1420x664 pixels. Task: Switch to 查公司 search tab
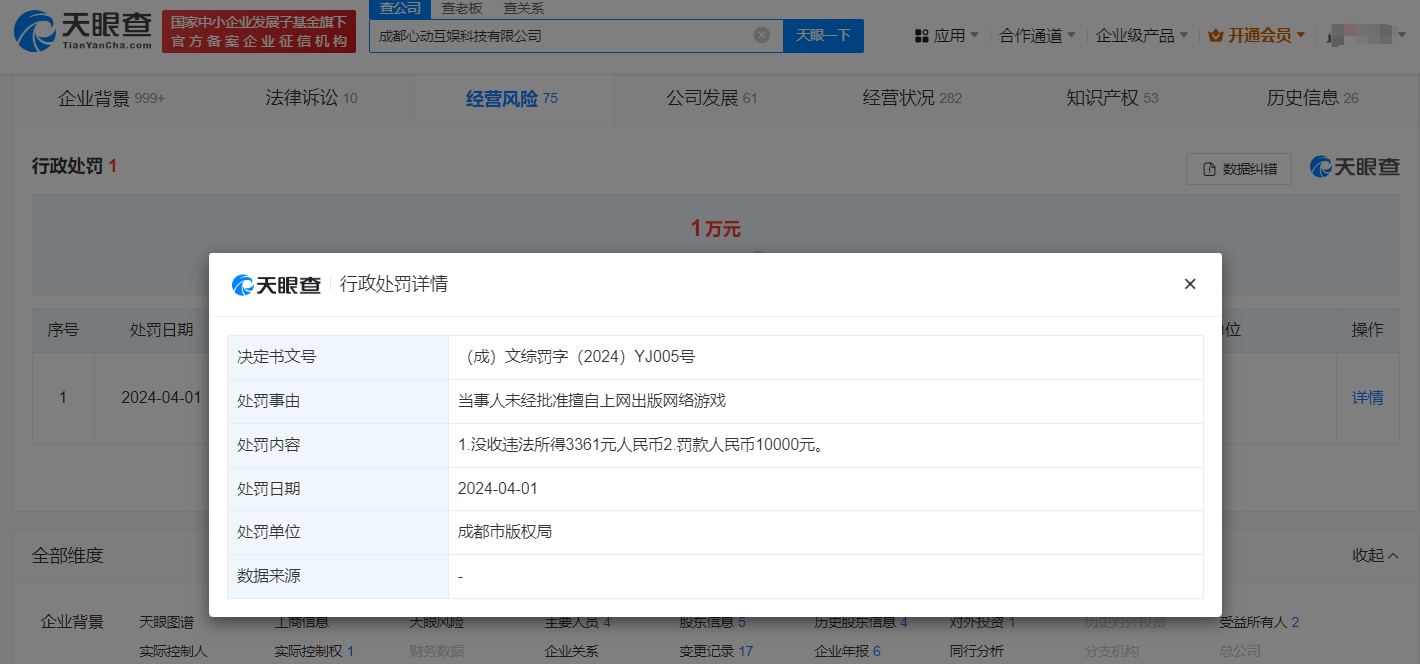[400, 8]
